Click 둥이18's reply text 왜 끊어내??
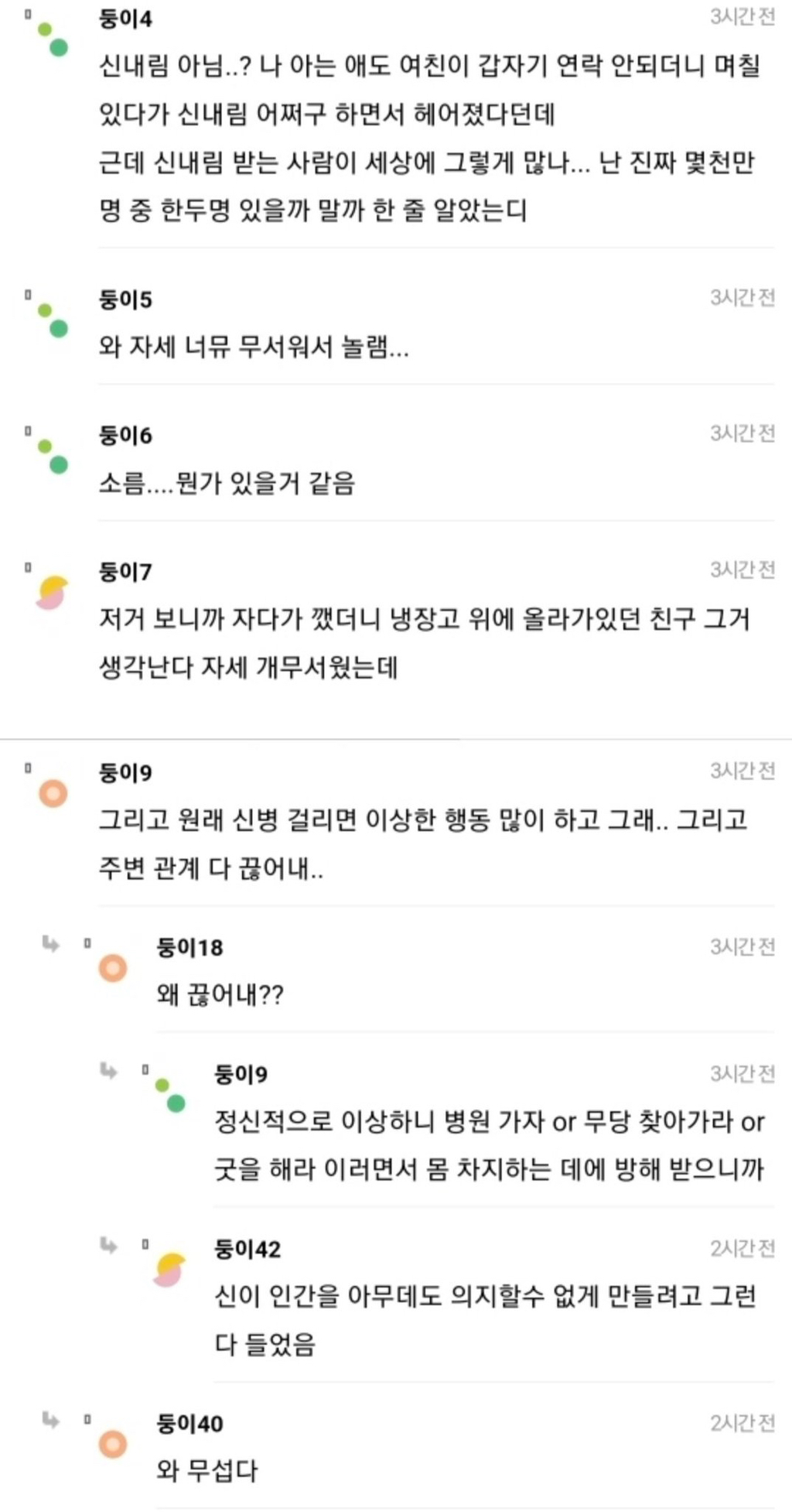 point(220,994)
